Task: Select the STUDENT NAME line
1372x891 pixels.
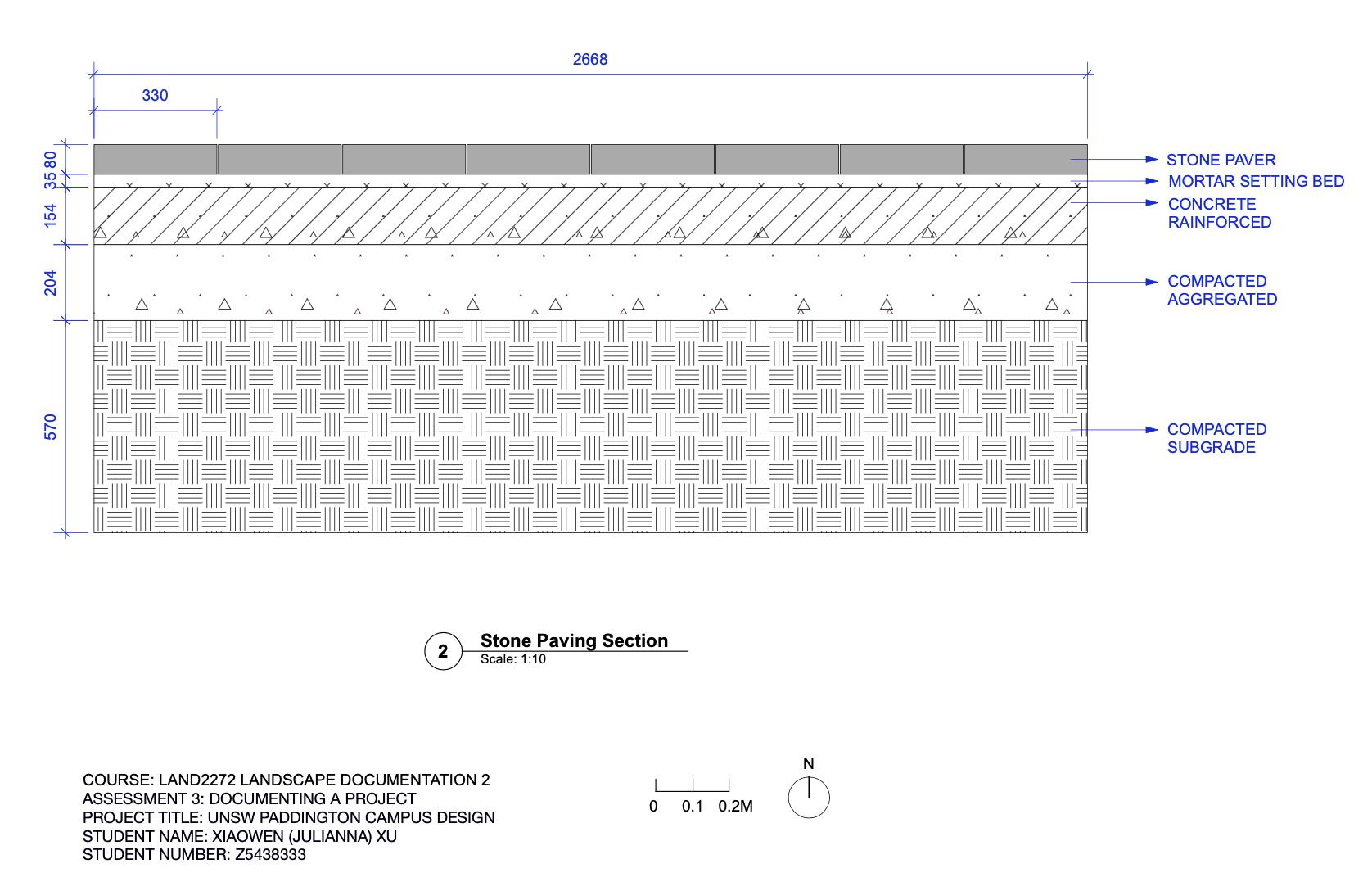Action: 240,836
